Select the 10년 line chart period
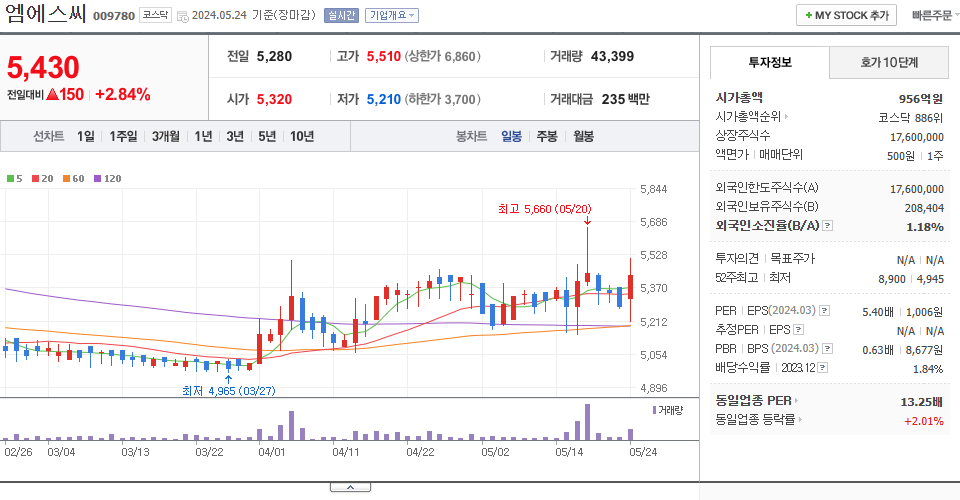The image size is (960, 500). [x=302, y=136]
